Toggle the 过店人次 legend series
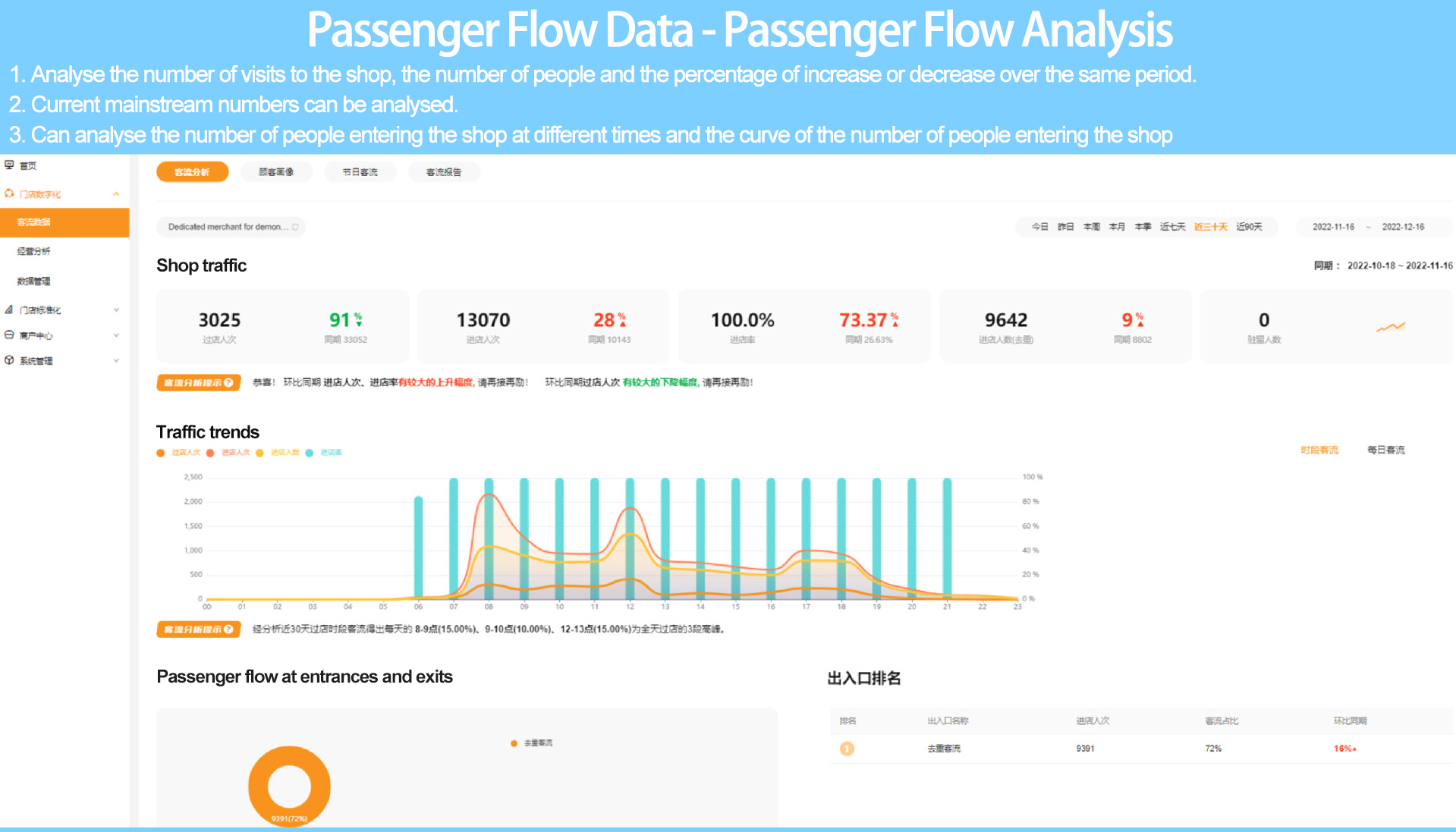Viewport: 1456px width, 832px height. coord(178,453)
